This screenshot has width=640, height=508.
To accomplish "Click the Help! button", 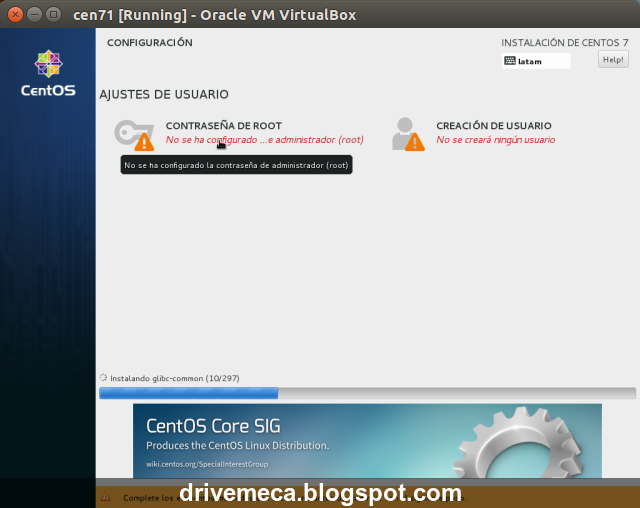I will pos(613,60).
